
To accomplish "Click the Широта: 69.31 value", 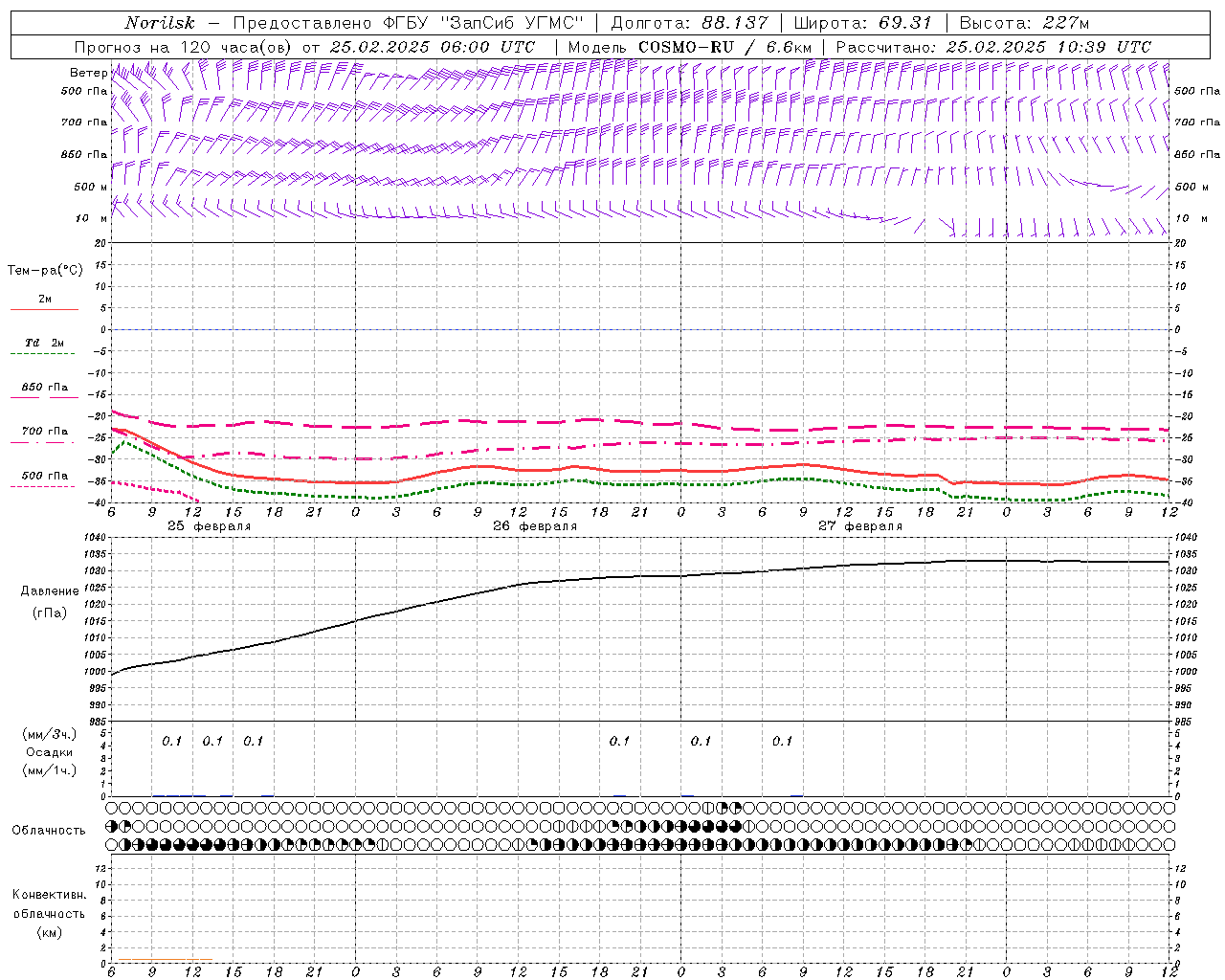I will click(x=863, y=23).
